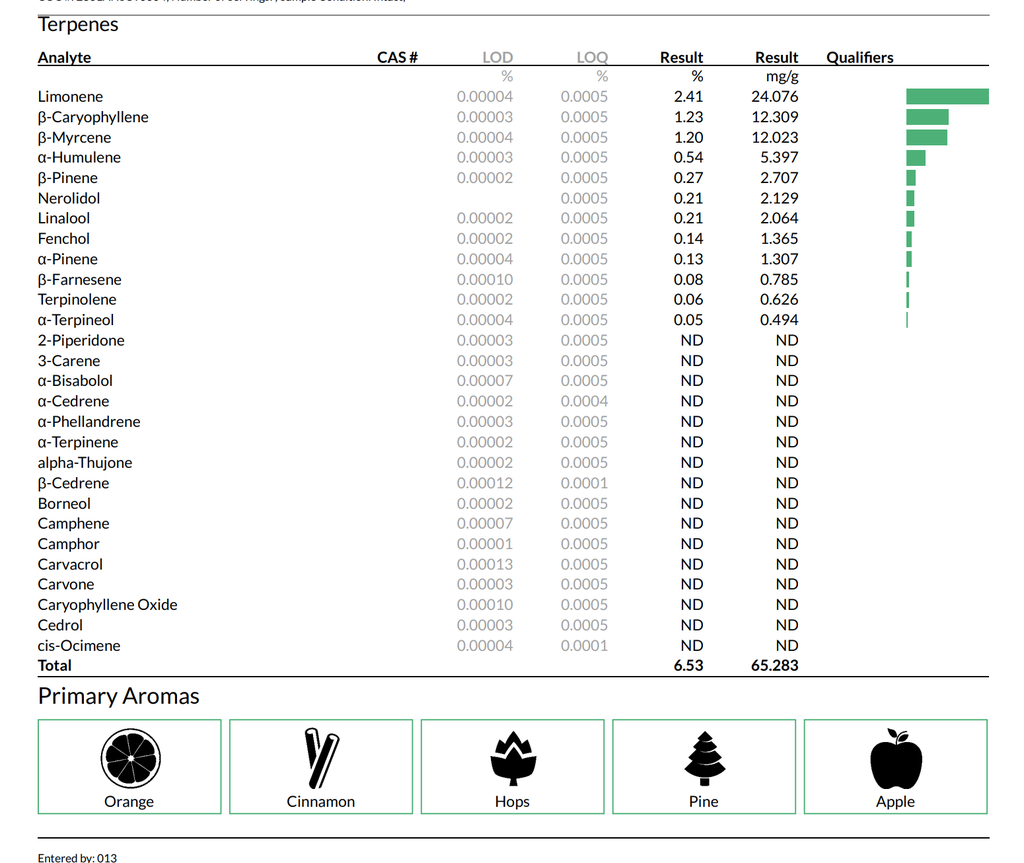Screen dimensions: 1024x863
Task: Click the Caryophyllene Oxide analyte name
Action: (107, 605)
